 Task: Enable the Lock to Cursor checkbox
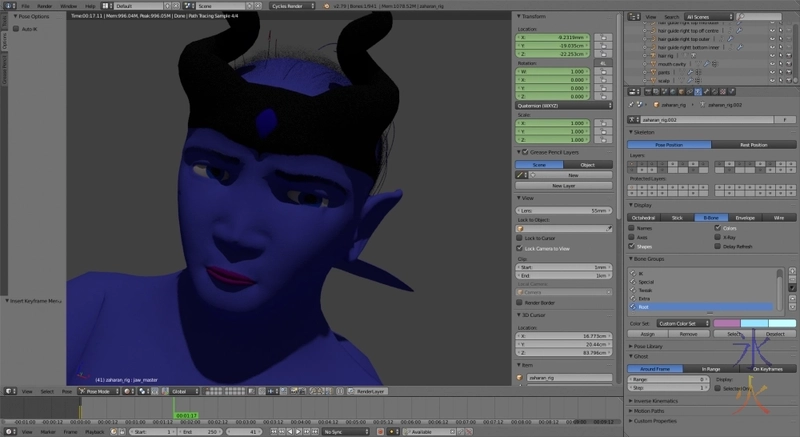521,238
